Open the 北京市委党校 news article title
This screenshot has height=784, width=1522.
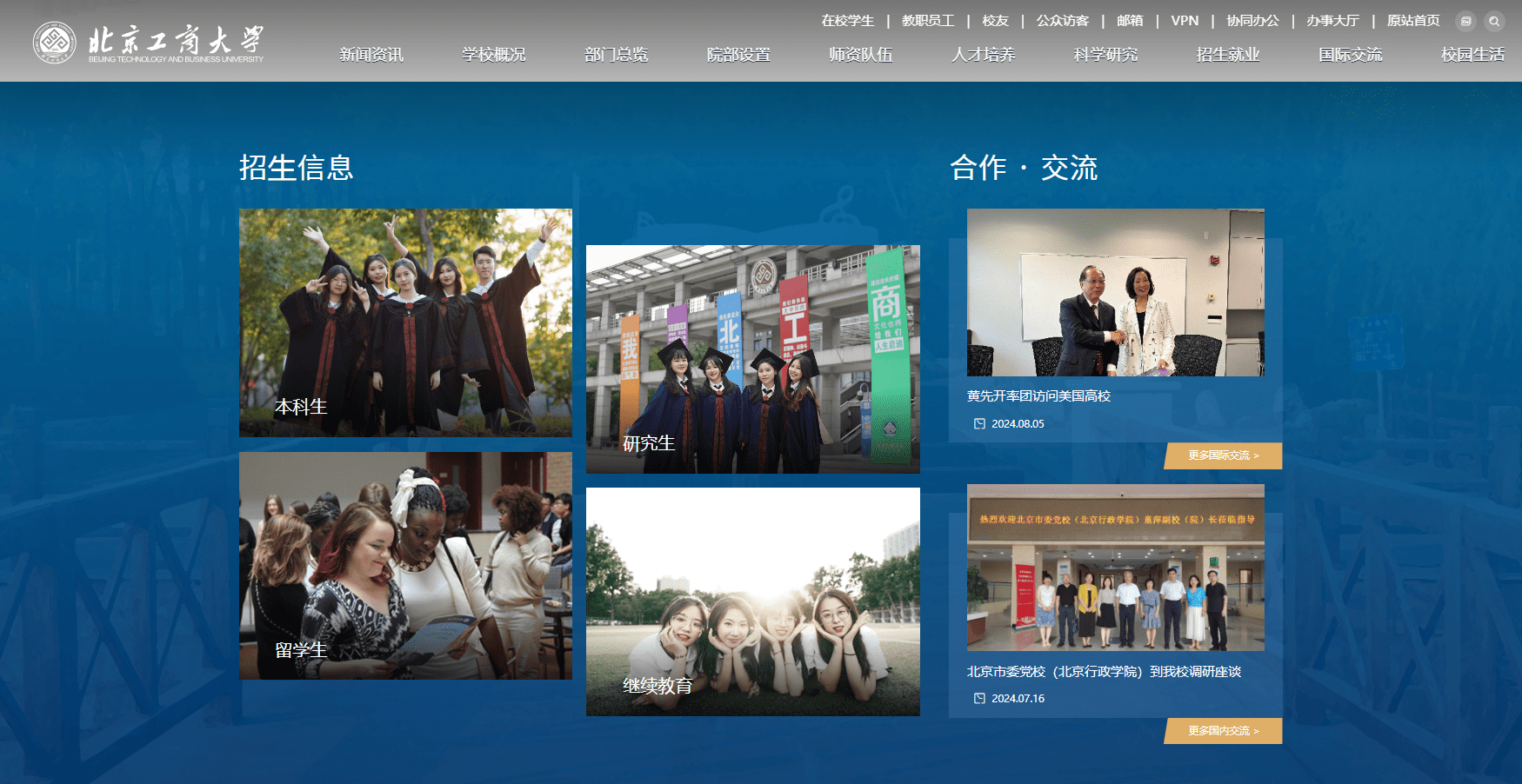[1104, 671]
